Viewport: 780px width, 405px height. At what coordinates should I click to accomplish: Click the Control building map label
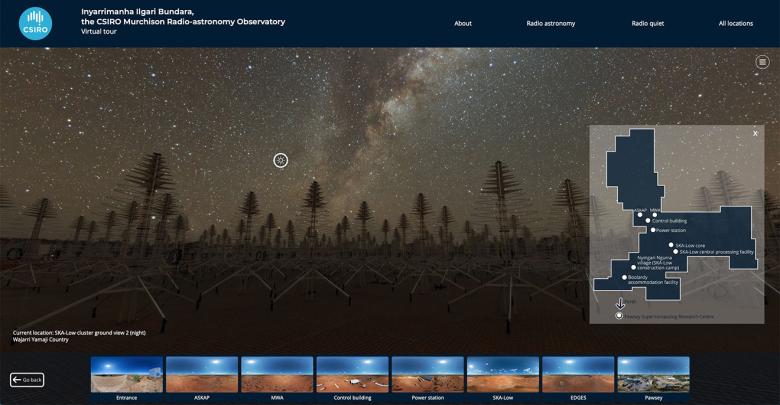pyautogui.click(x=669, y=221)
